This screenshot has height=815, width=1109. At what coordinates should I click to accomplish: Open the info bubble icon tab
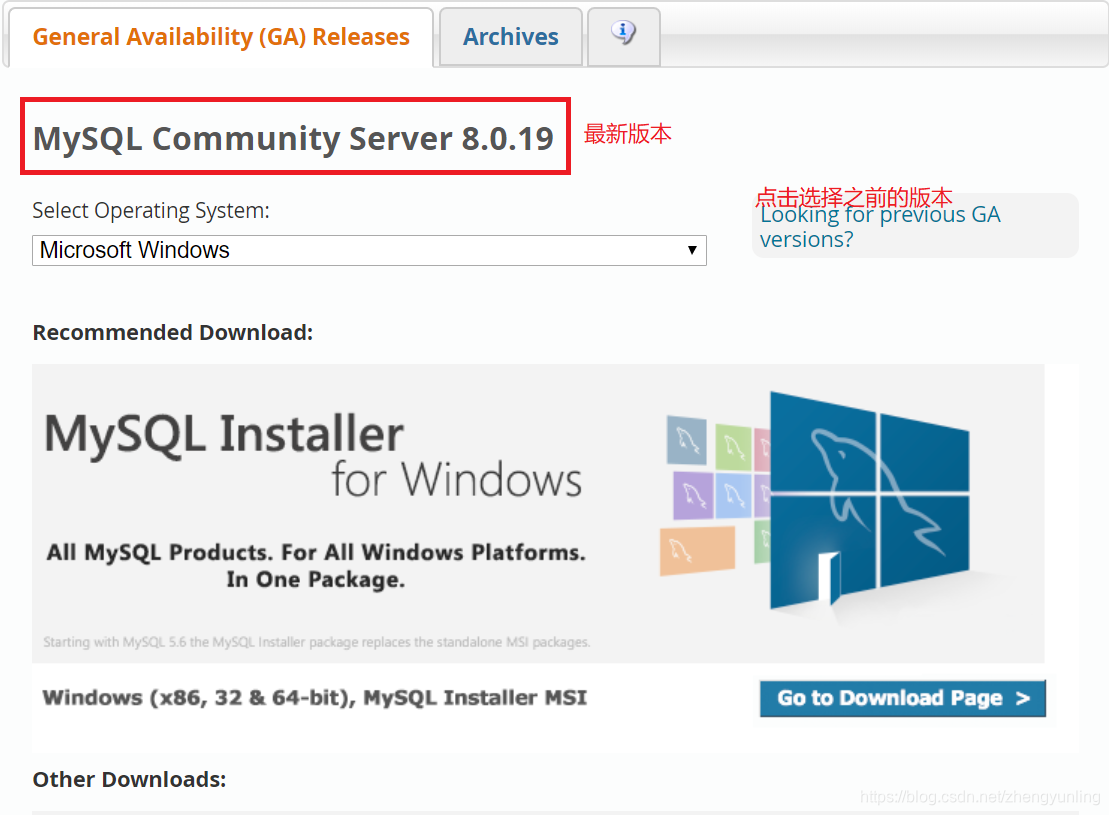[624, 35]
